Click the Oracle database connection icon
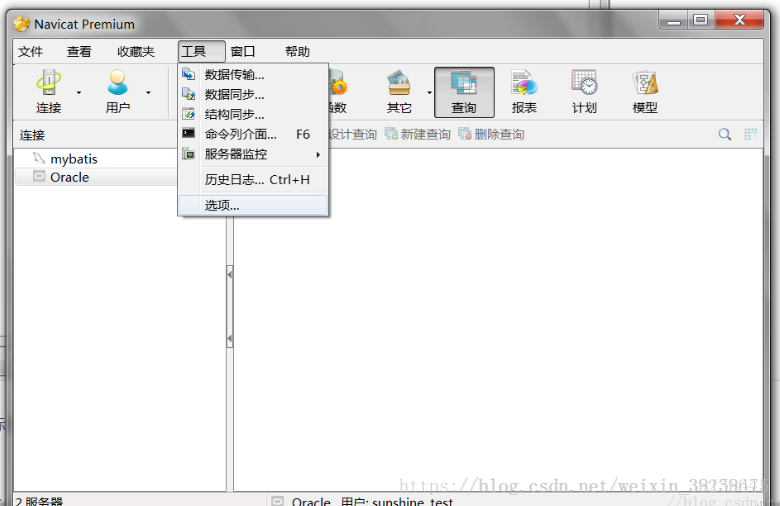Screen dimensions: 780x506 tap(39, 176)
